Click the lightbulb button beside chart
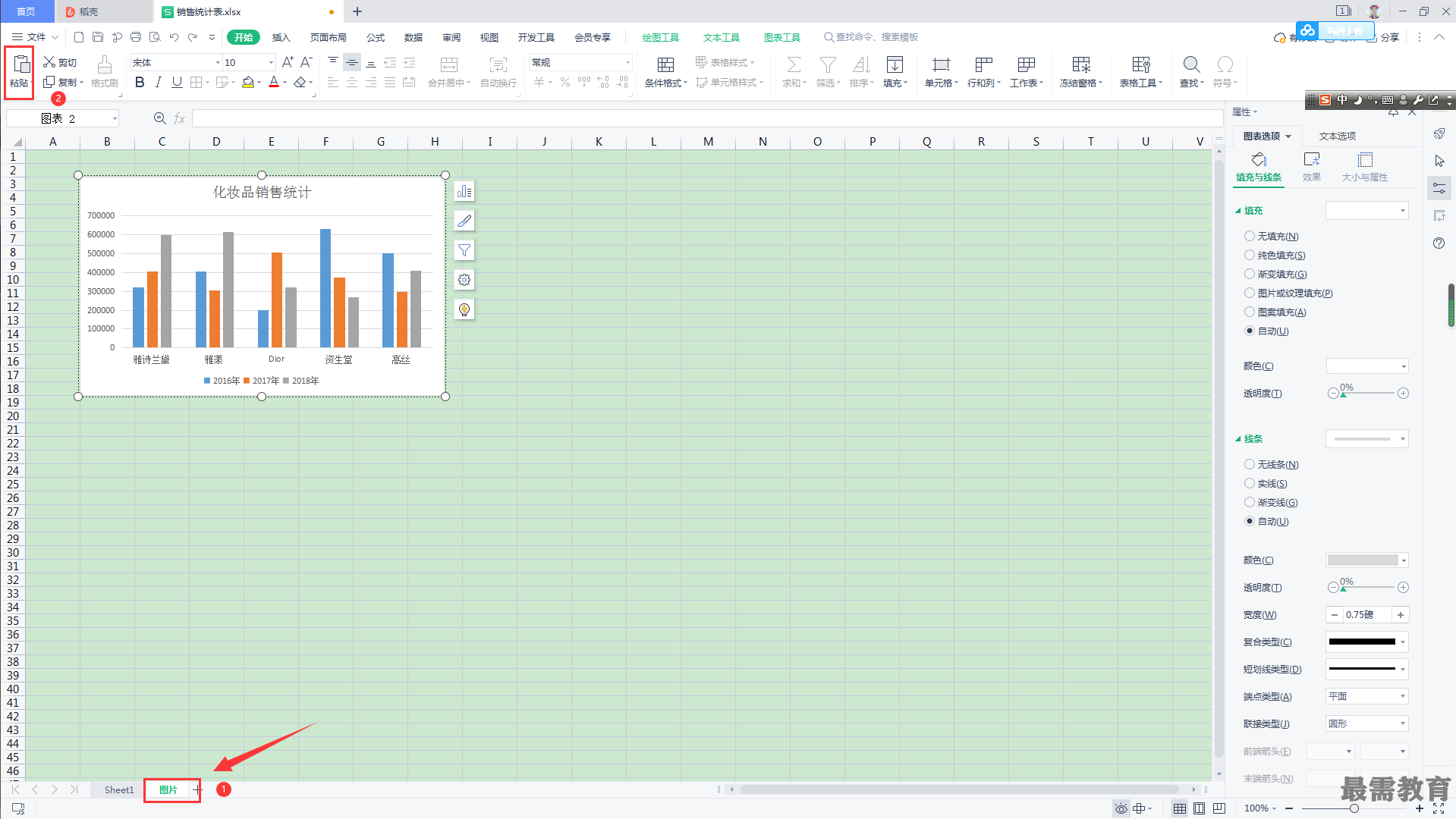This screenshot has width=1456, height=819. point(464,309)
